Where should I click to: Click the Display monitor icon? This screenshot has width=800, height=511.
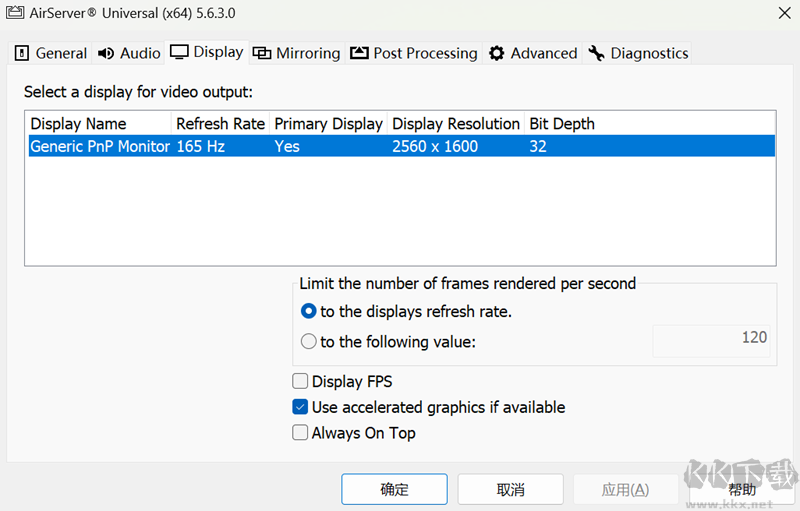pos(179,52)
